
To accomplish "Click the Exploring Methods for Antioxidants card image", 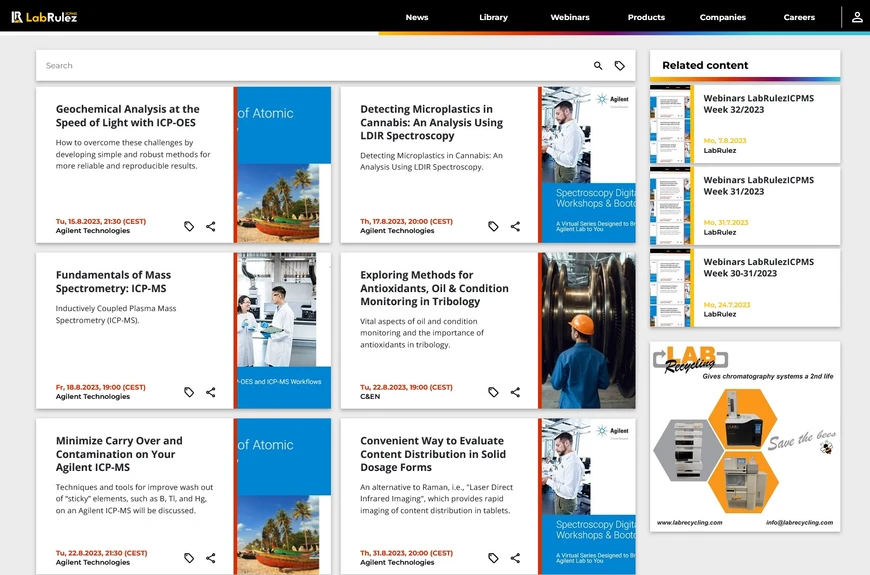I will (x=588, y=330).
